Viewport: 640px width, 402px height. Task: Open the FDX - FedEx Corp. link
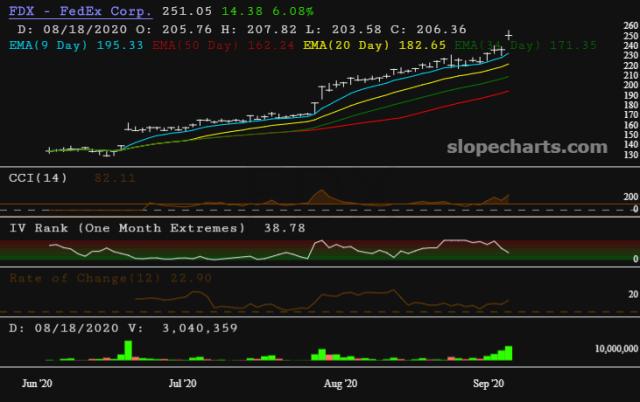80,11
